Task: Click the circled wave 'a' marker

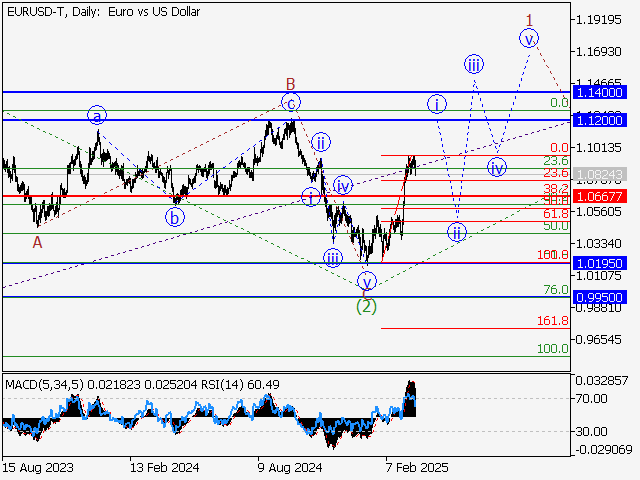Action: pyautogui.click(x=97, y=115)
